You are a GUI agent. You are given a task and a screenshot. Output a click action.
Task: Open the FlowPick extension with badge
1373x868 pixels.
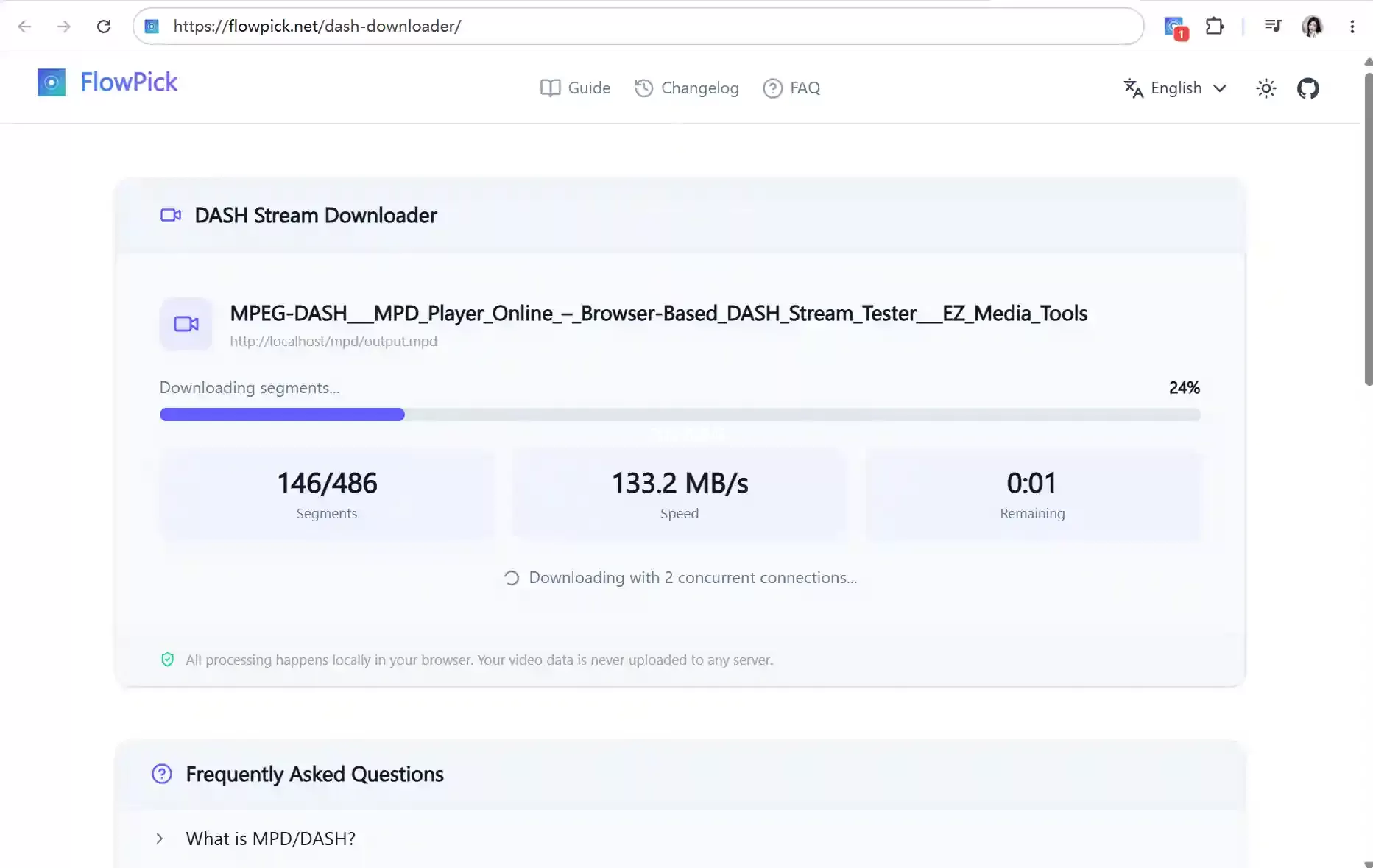point(1176,28)
